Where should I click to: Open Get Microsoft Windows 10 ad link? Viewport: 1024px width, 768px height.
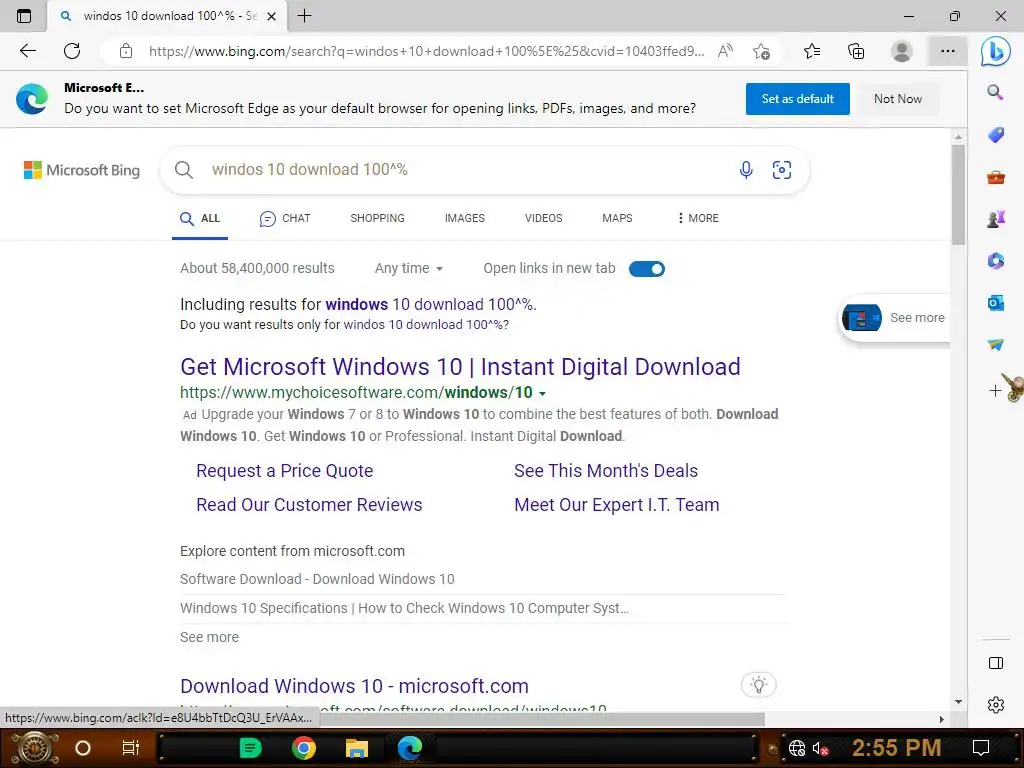click(x=460, y=367)
